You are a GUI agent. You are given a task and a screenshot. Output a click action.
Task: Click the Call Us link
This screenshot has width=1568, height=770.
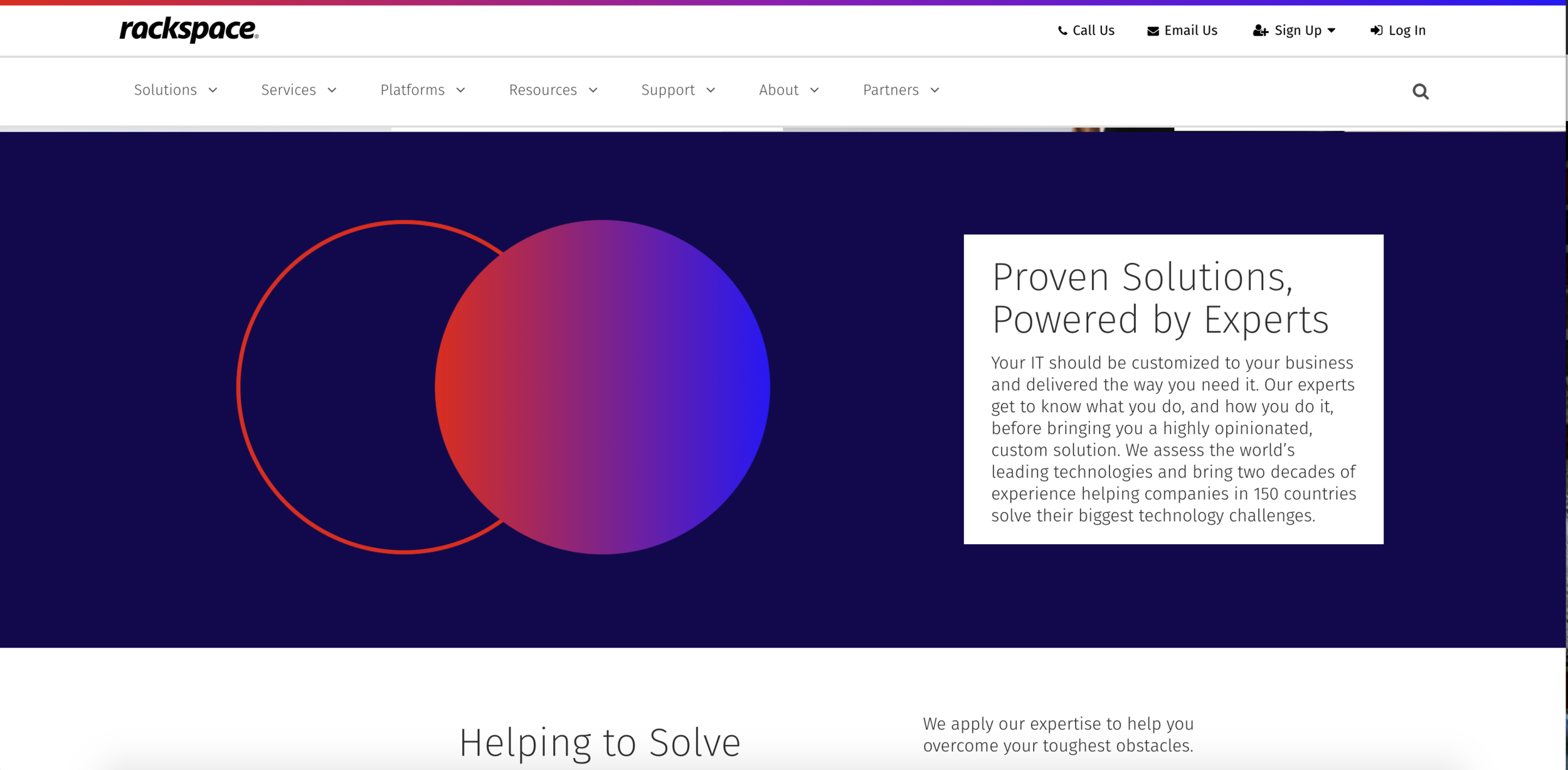pyautogui.click(x=1093, y=29)
